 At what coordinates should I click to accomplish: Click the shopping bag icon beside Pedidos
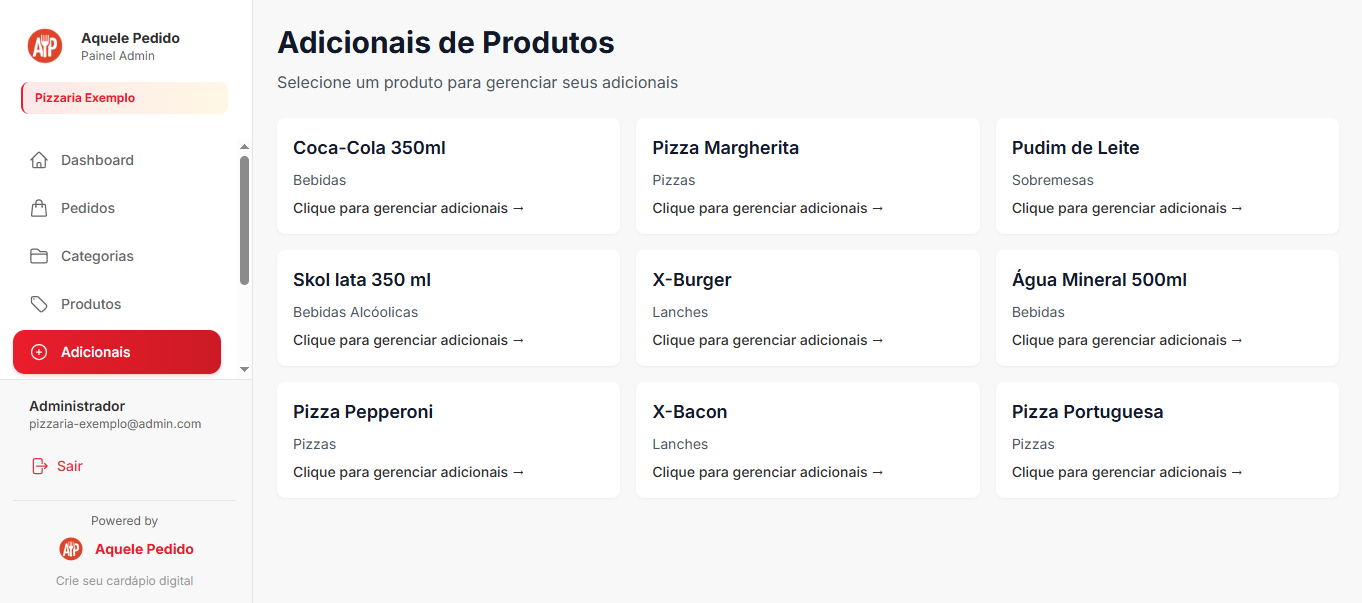click(39, 207)
